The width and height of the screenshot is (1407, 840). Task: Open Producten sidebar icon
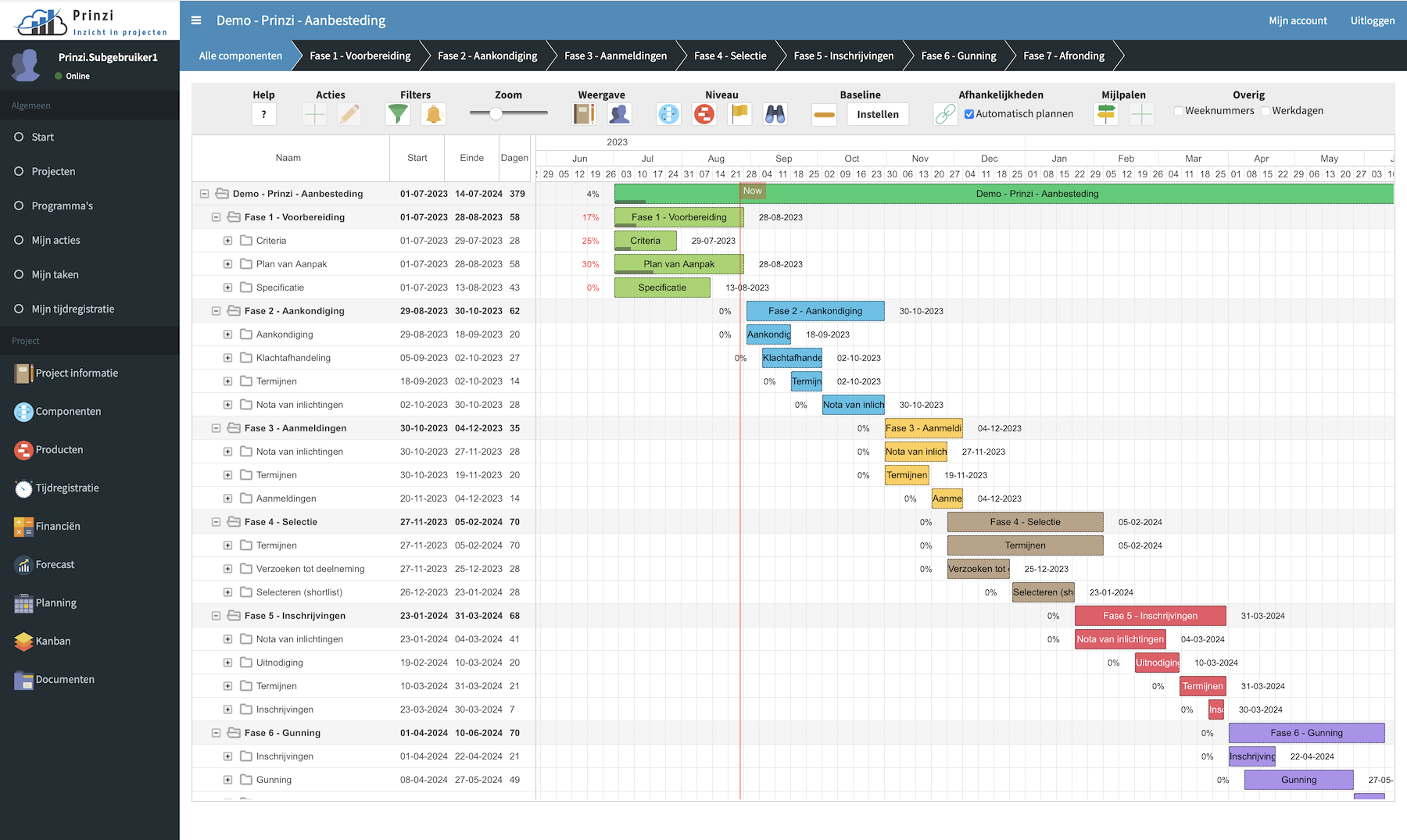23,450
